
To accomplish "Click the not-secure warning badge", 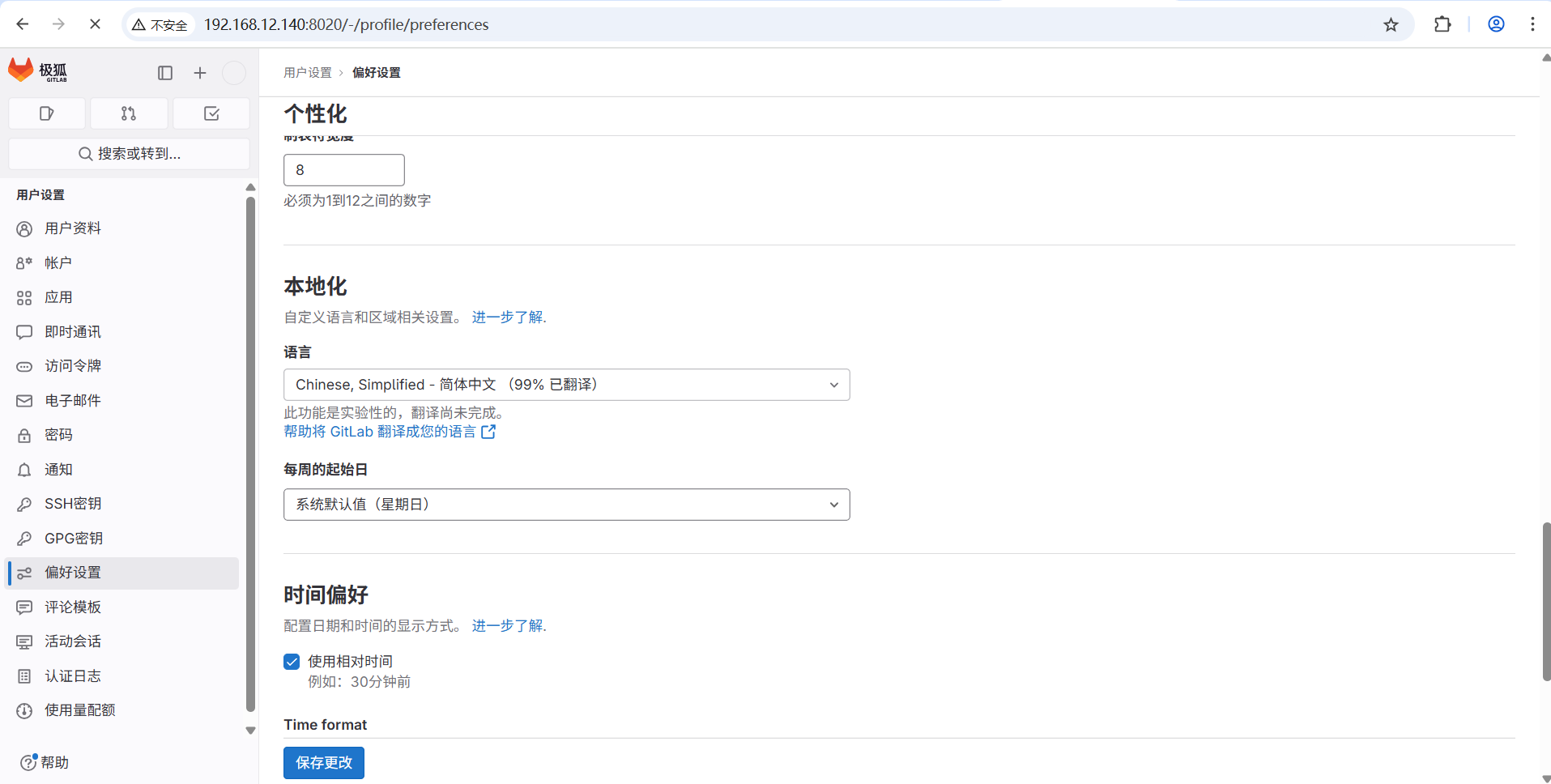I will (160, 25).
